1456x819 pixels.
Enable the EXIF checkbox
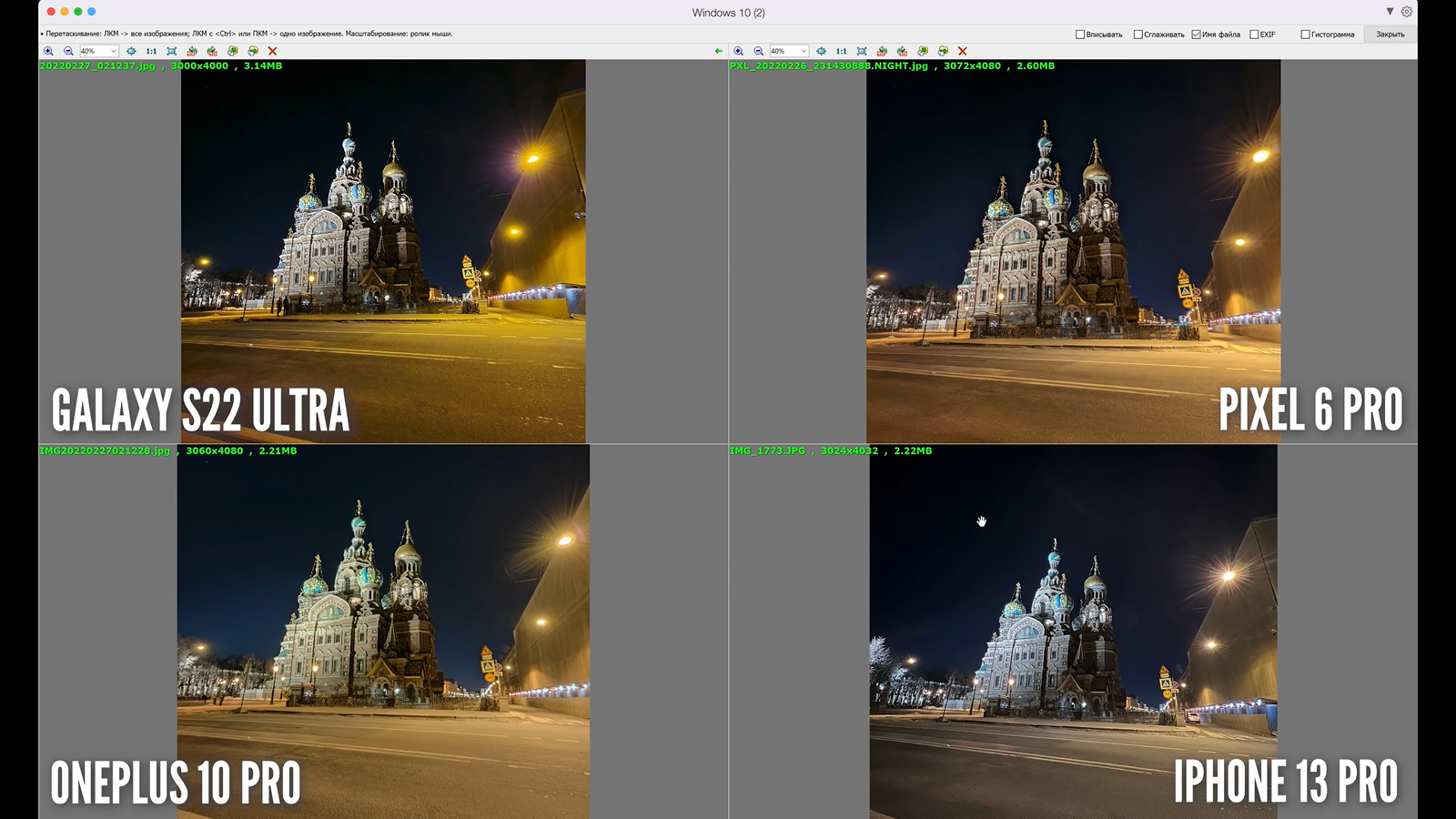coord(1254,35)
